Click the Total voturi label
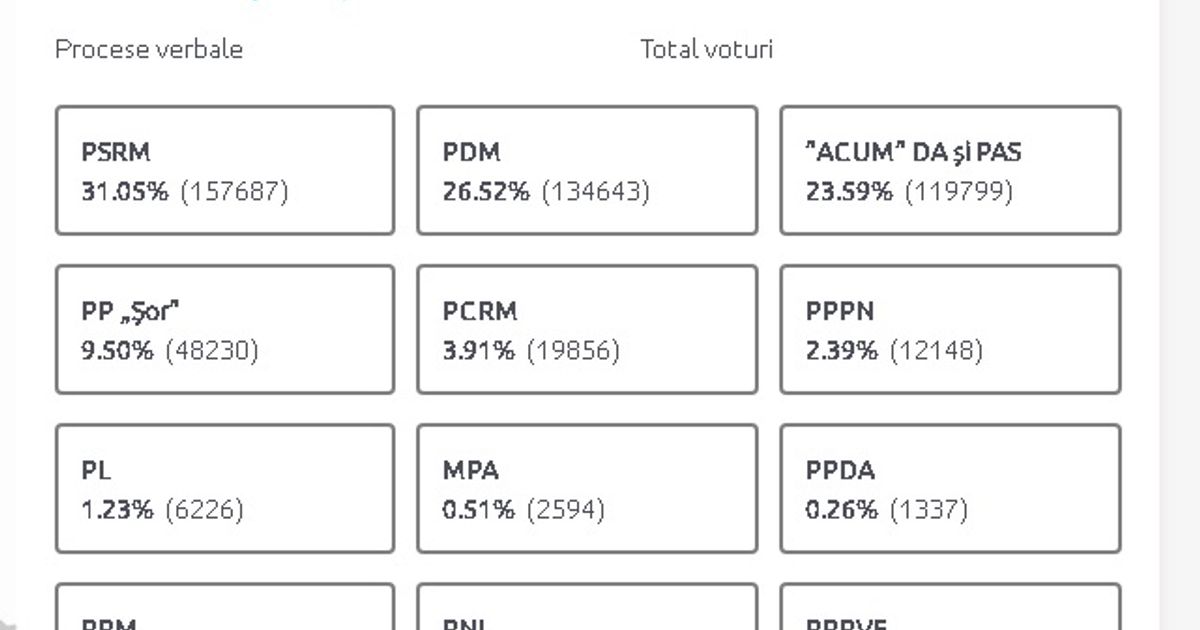The image size is (1200, 630). 707,49
